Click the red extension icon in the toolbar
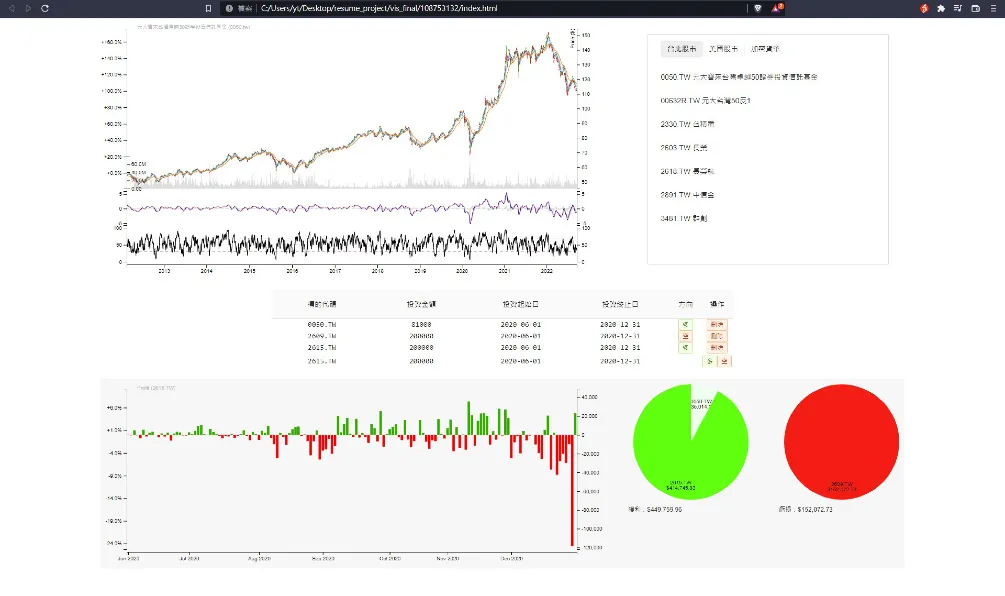This screenshot has height=596, width=1005. [924, 8]
